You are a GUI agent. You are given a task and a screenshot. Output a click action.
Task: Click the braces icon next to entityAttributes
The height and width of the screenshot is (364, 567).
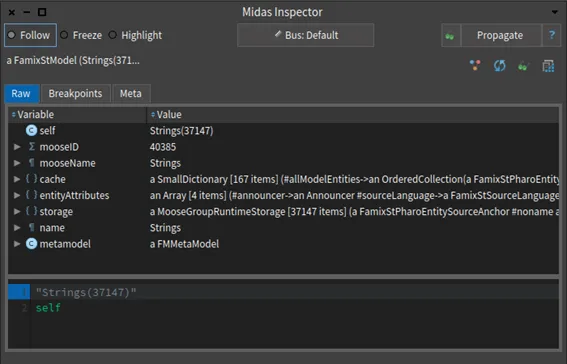31,195
